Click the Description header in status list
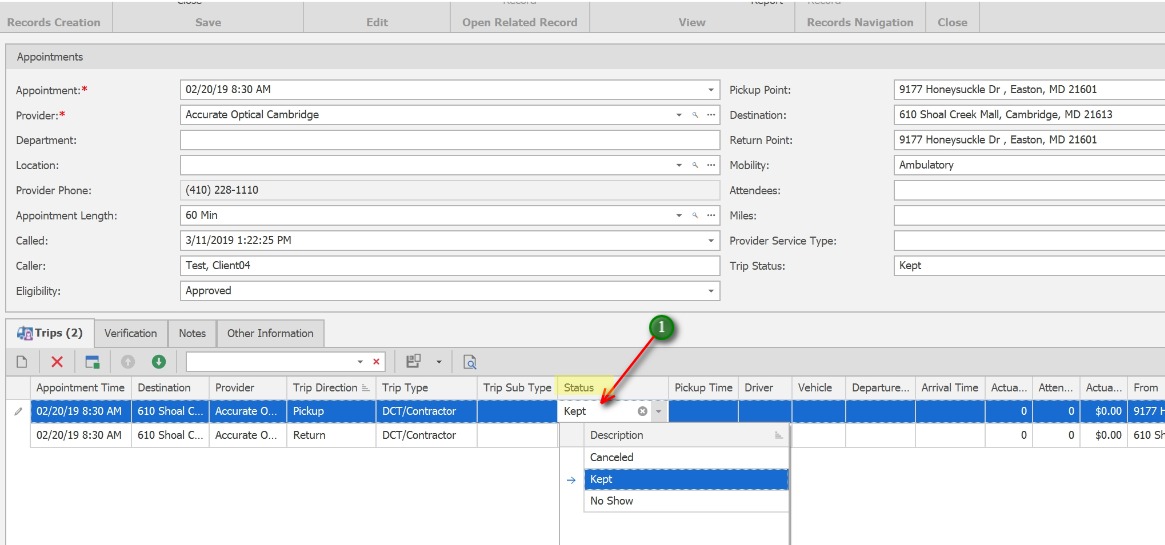1165x545 pixels. pyautogui.click(x=686, y=436)
